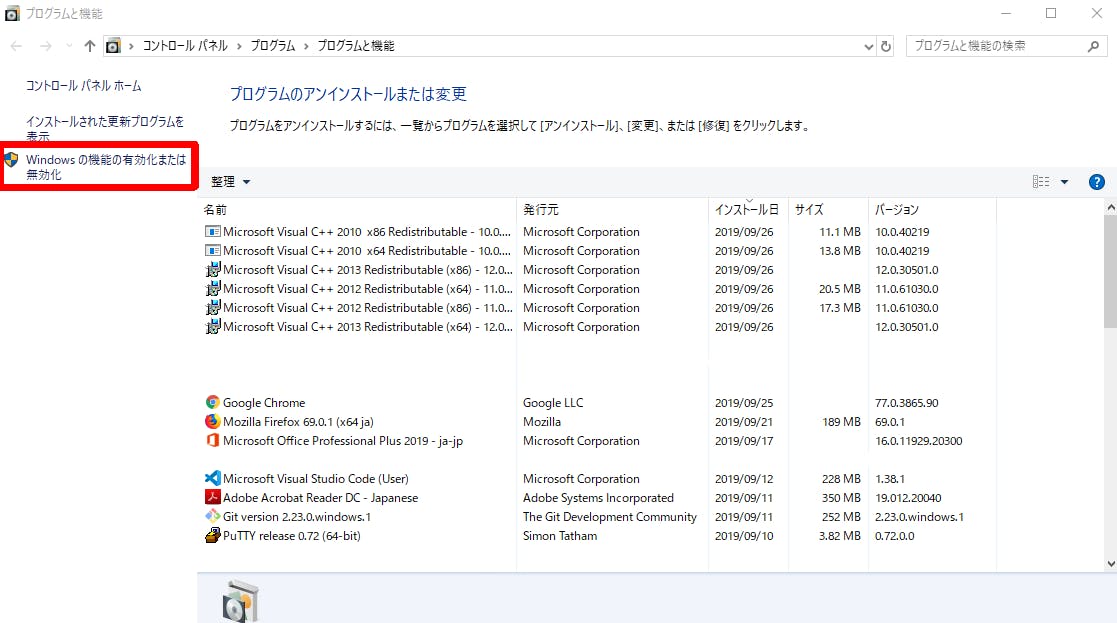The image size is (1117, 623).
Task: Select Simon Tatham publisher cell
Action: [x=560, y=535]
